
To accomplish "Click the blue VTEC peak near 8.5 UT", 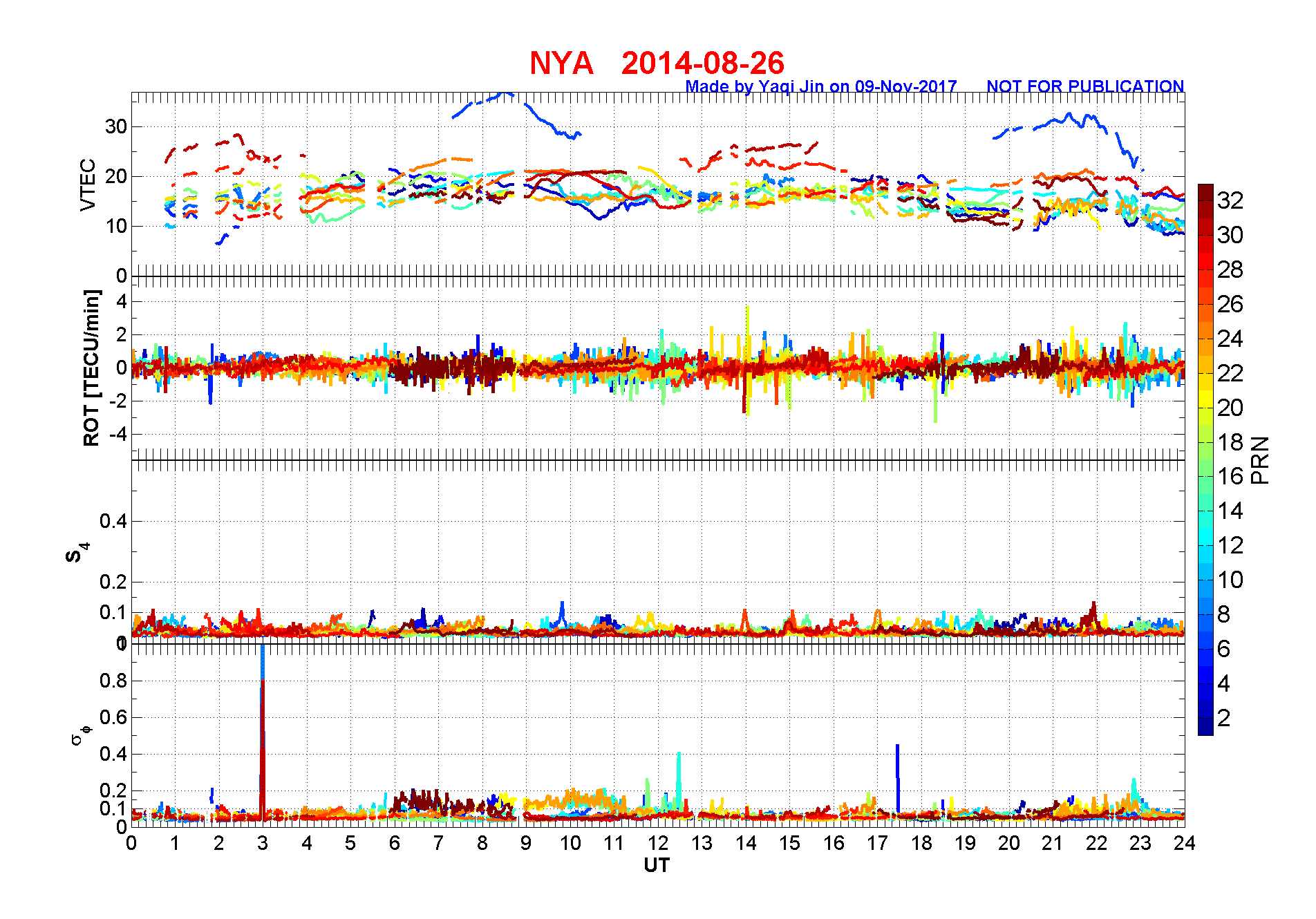I will (x=506, y=95).
